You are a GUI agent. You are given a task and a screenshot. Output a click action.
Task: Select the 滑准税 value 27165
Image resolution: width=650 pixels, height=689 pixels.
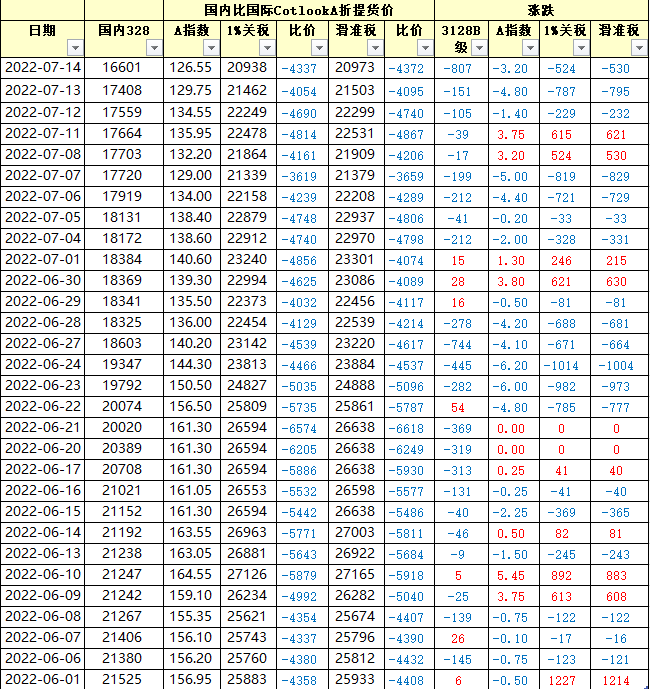point(355,575)
